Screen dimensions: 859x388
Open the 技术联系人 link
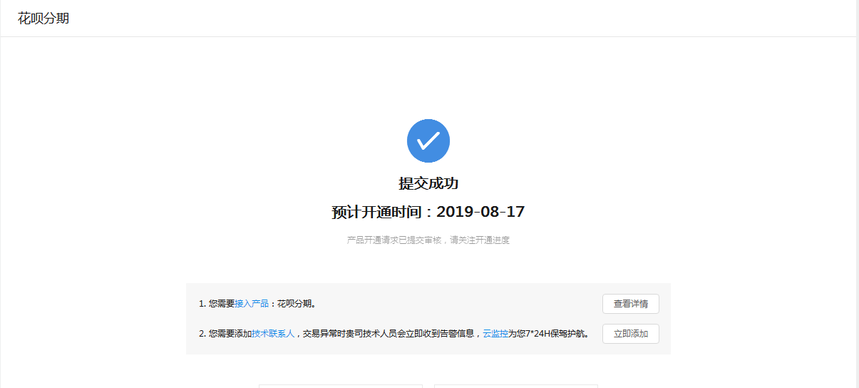pyautogui.click(x=273, y=333)
